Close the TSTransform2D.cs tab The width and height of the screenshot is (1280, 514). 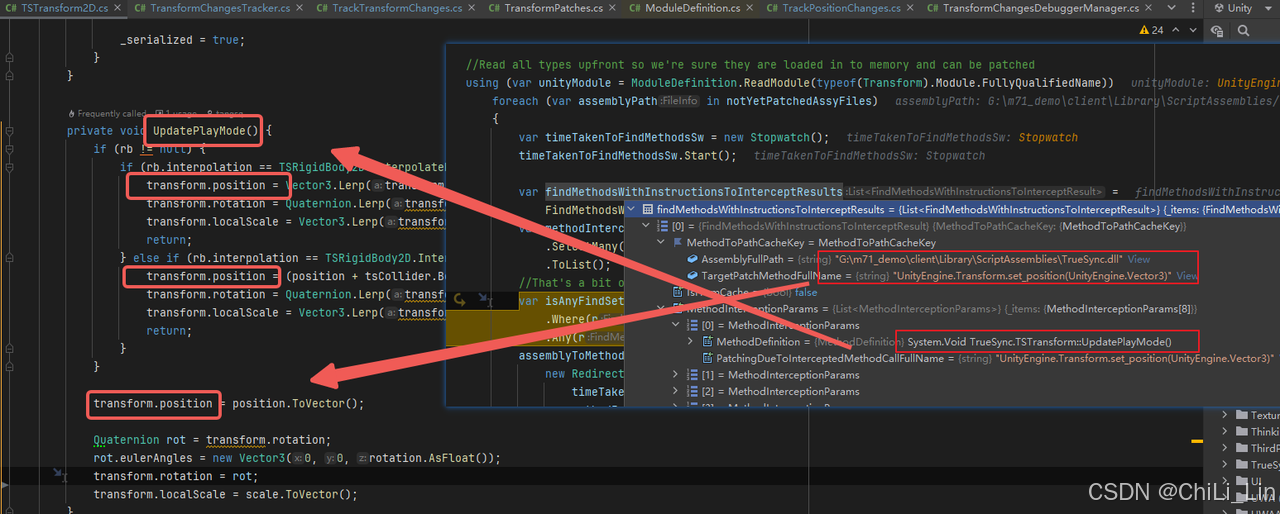115,8
